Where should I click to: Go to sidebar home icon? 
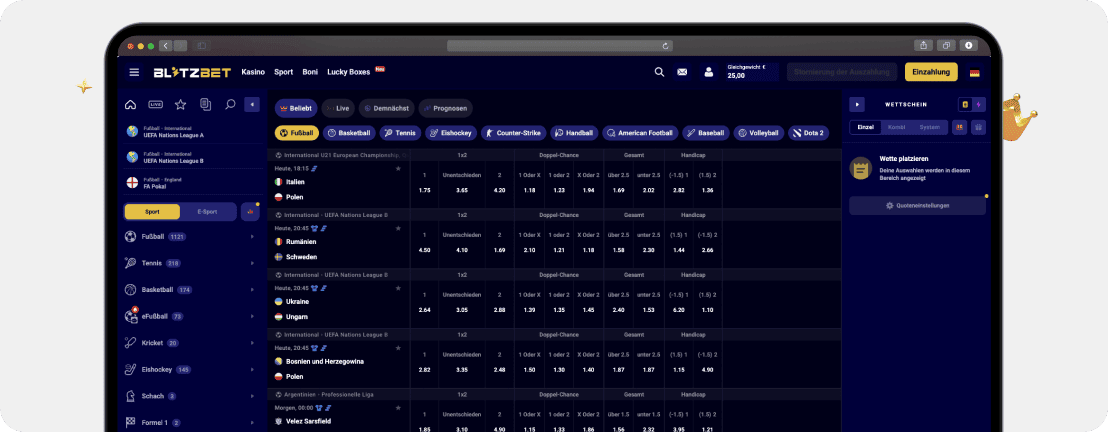coord(130,105)
